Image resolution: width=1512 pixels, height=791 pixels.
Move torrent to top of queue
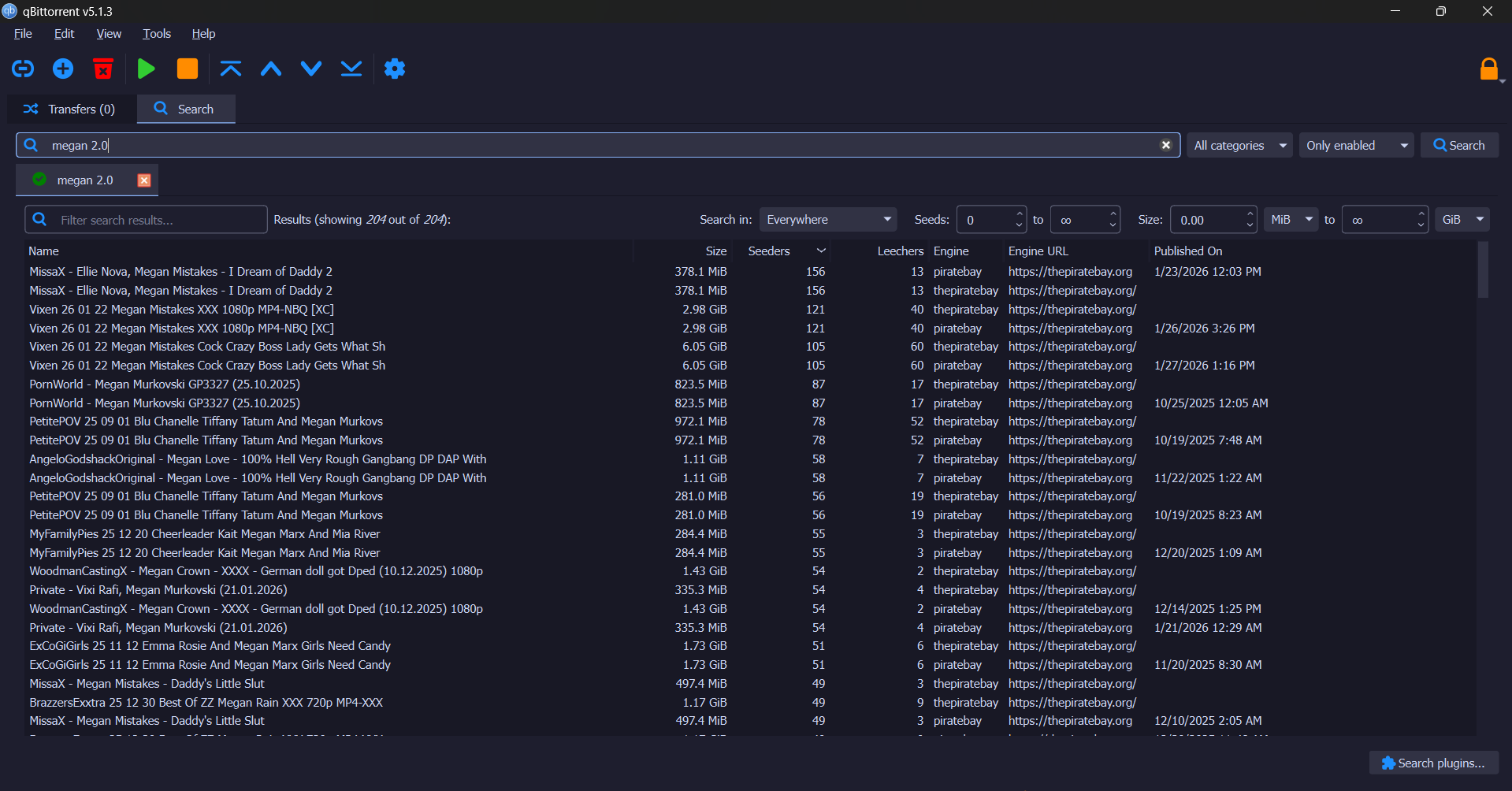tap(231, 69)
